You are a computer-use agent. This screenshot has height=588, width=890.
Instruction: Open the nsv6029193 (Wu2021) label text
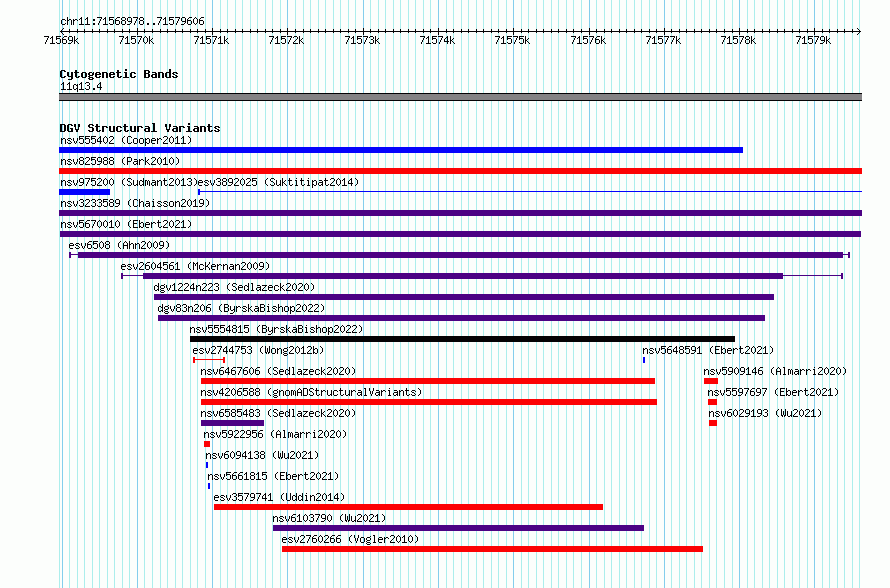tap(765, 413)
